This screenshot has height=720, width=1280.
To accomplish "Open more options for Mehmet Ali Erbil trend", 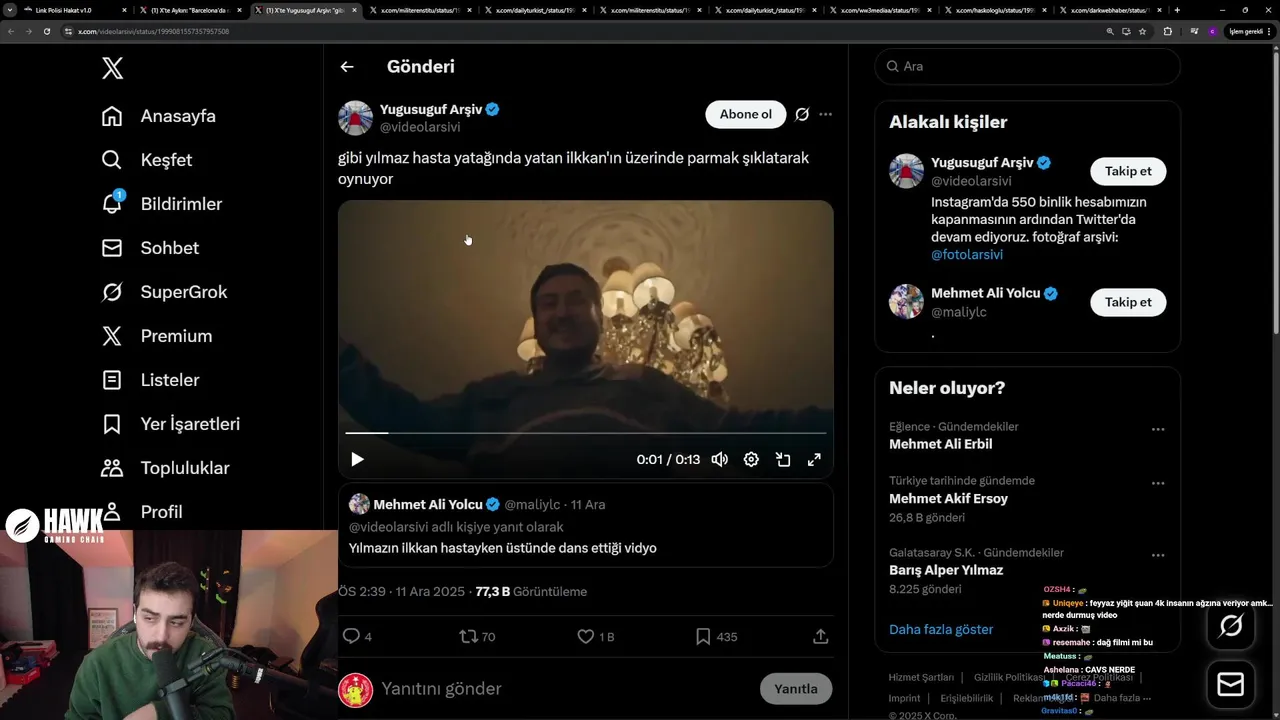I will pos(1158,429).
